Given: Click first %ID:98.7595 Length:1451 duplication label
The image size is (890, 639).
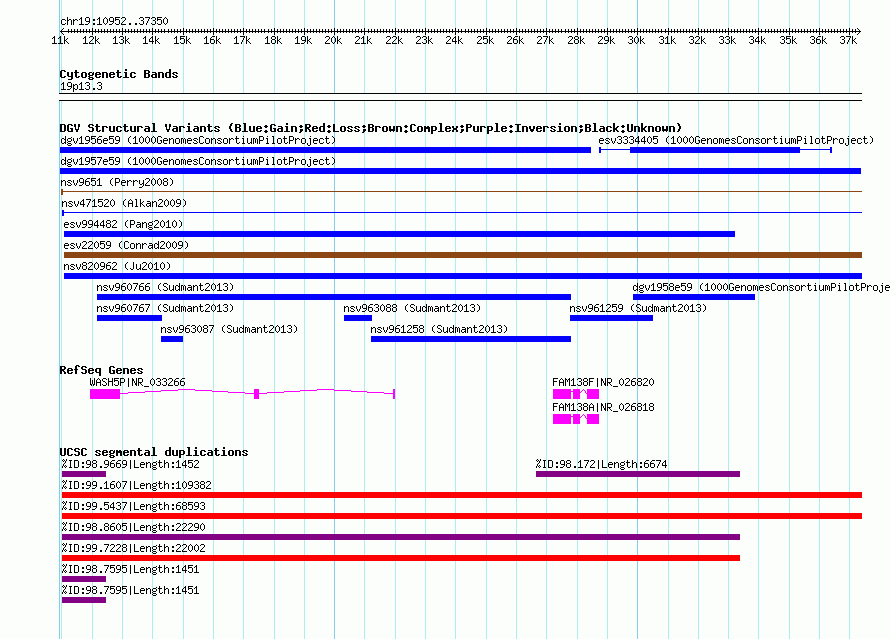Looking at the screenshot, I should click(x=131, y=569).
